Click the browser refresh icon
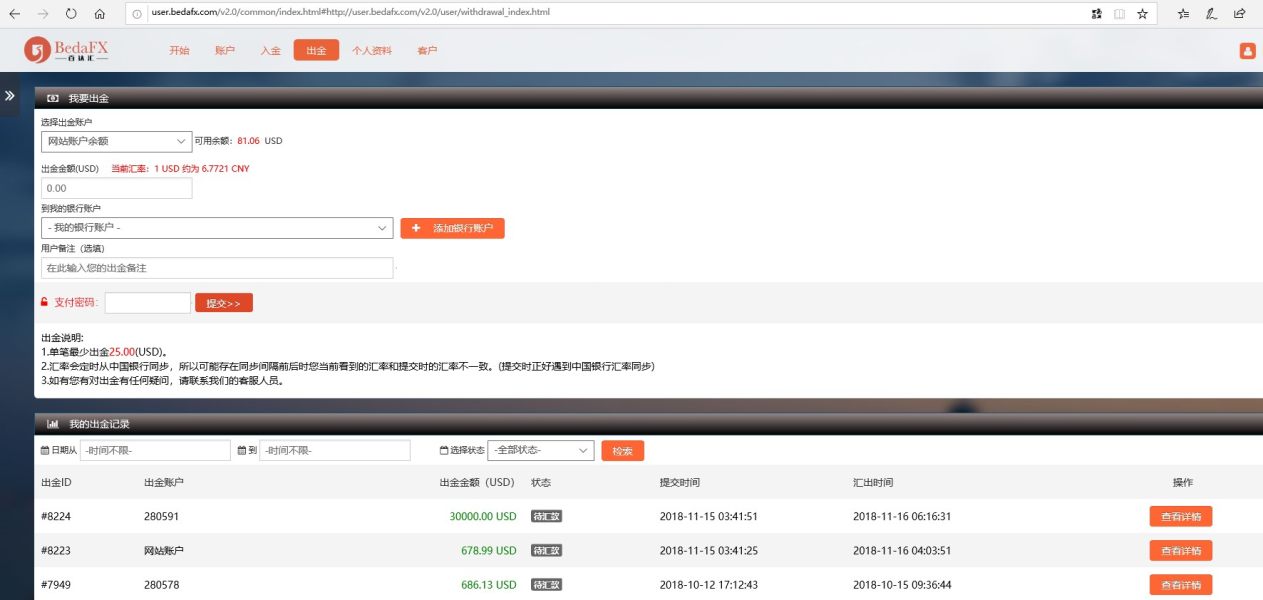Viewport: 1263px width, 600px height. tap(71, 14)
